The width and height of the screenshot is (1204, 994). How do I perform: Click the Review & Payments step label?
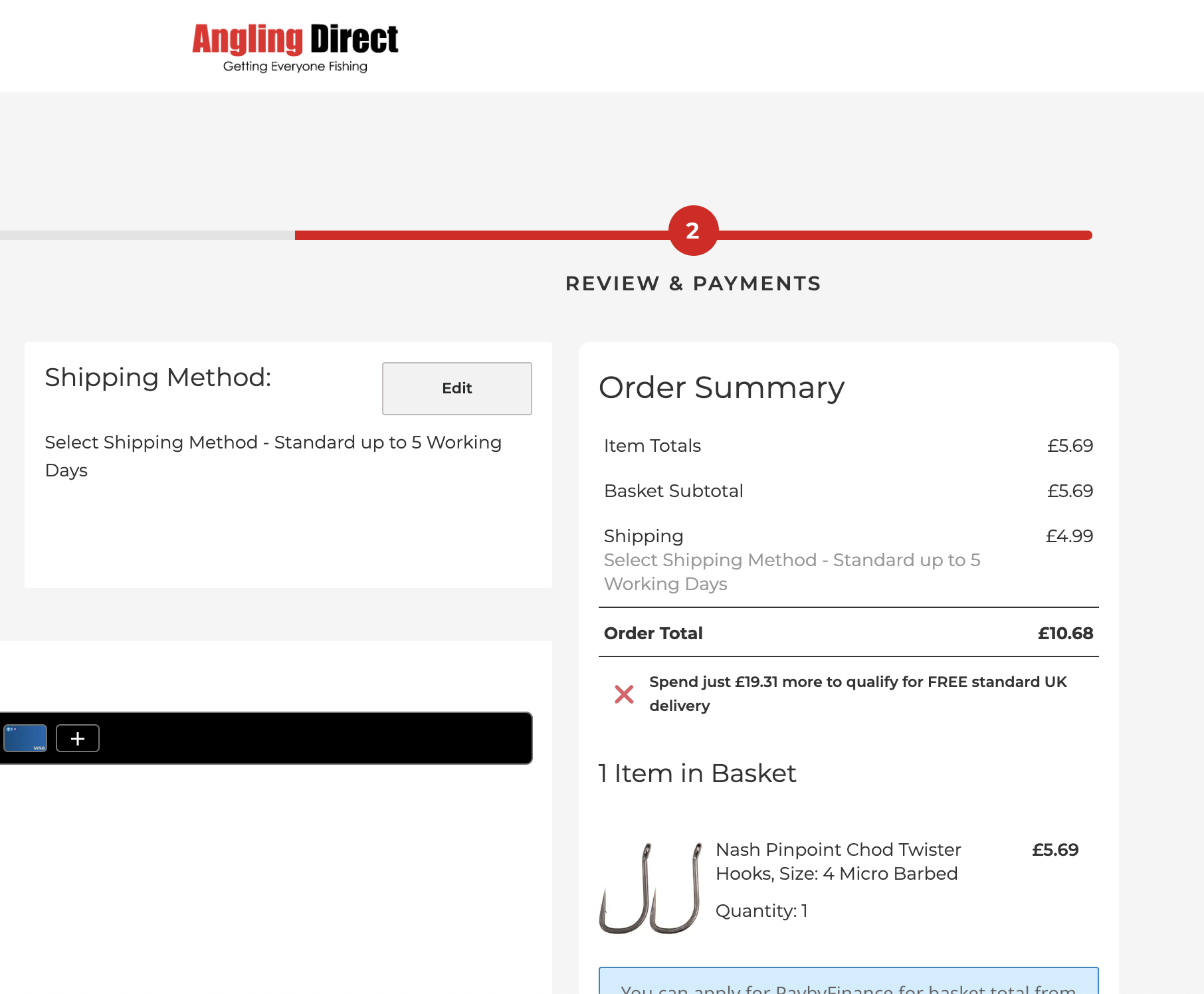(693, 284)
